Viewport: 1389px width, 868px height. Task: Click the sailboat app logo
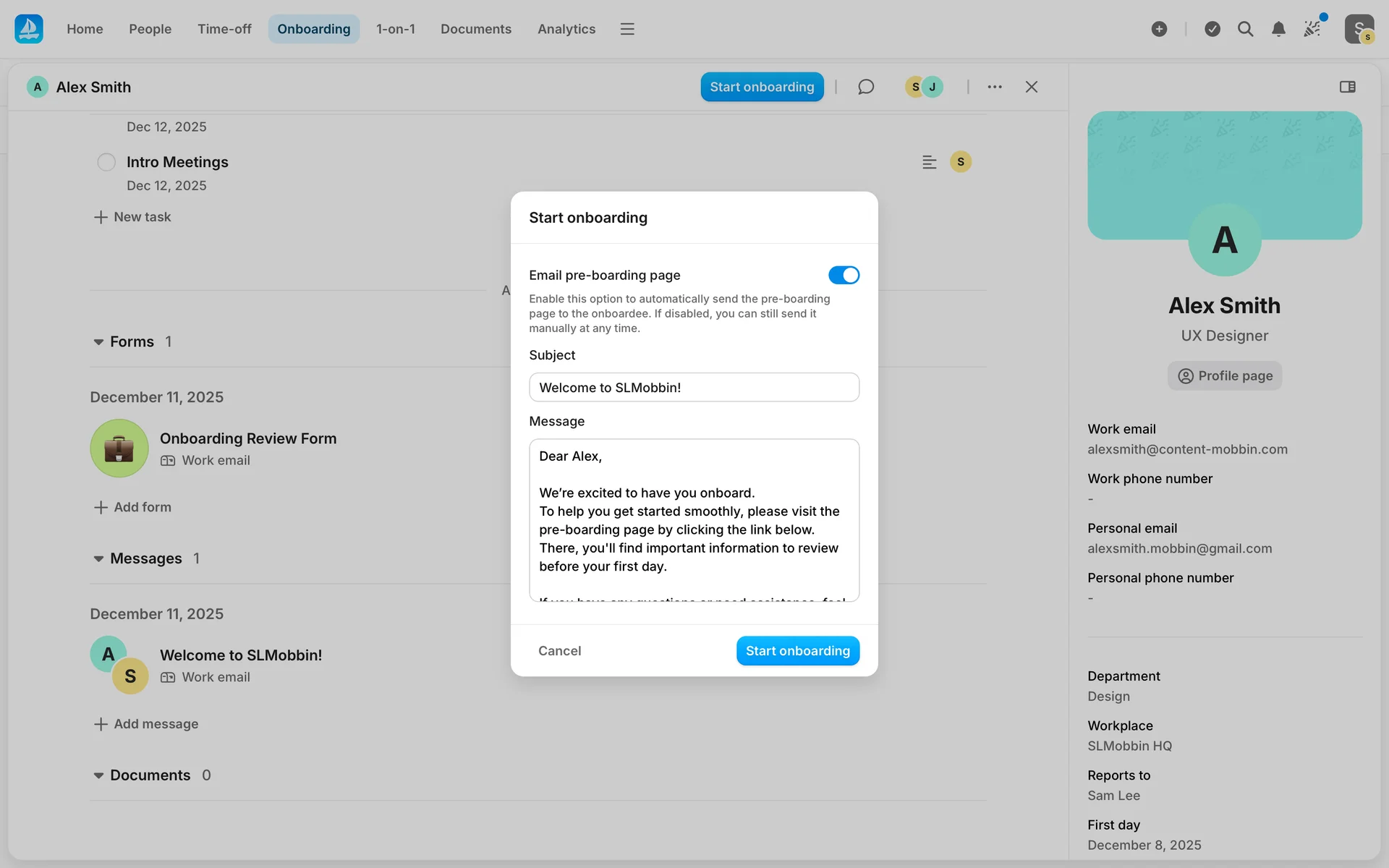[x=29, y=29]
